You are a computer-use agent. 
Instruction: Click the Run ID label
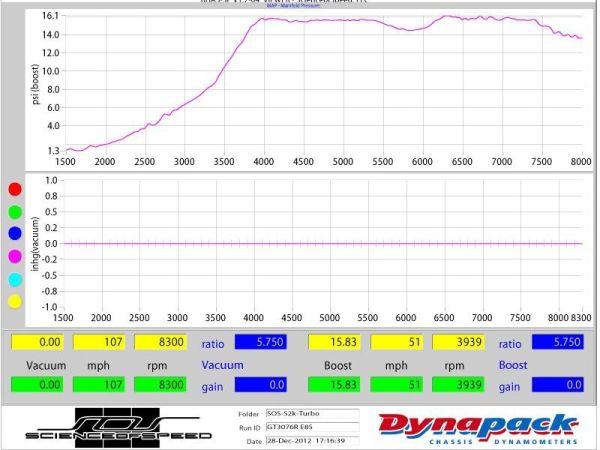tap(249, 428)
